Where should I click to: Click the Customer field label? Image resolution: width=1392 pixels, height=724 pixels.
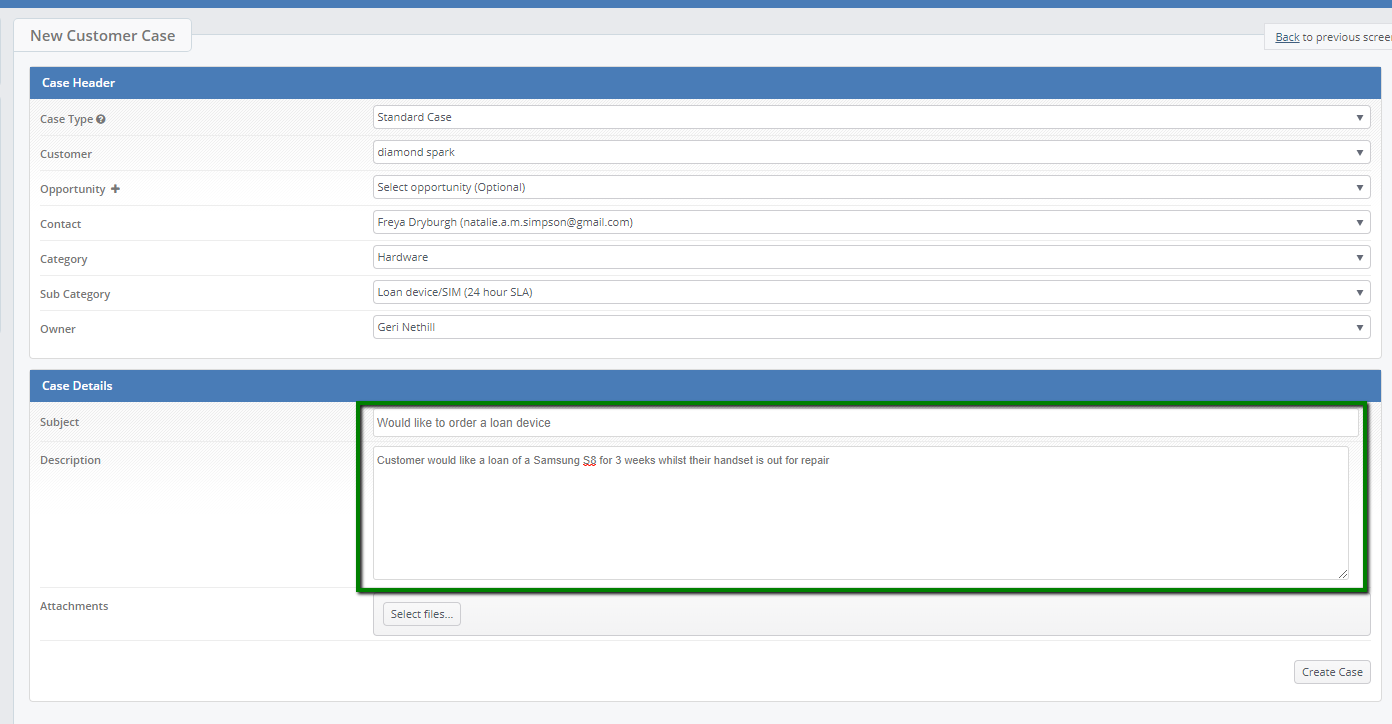[x=66, y=154]
